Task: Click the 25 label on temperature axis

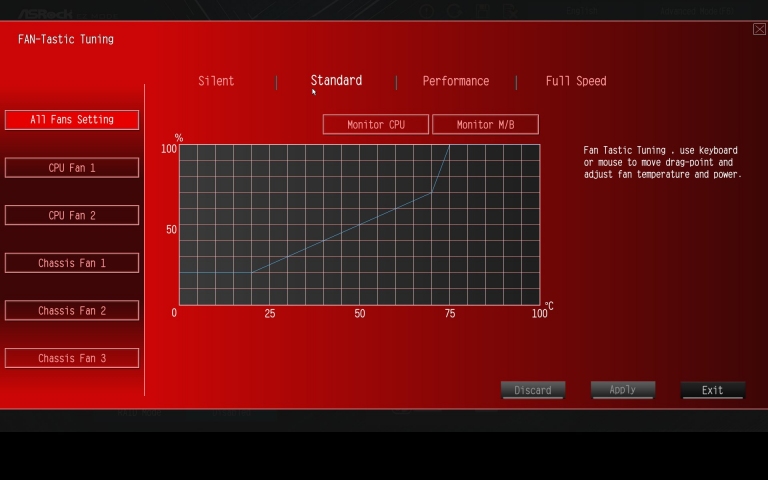Action: [x=270, y=313]
